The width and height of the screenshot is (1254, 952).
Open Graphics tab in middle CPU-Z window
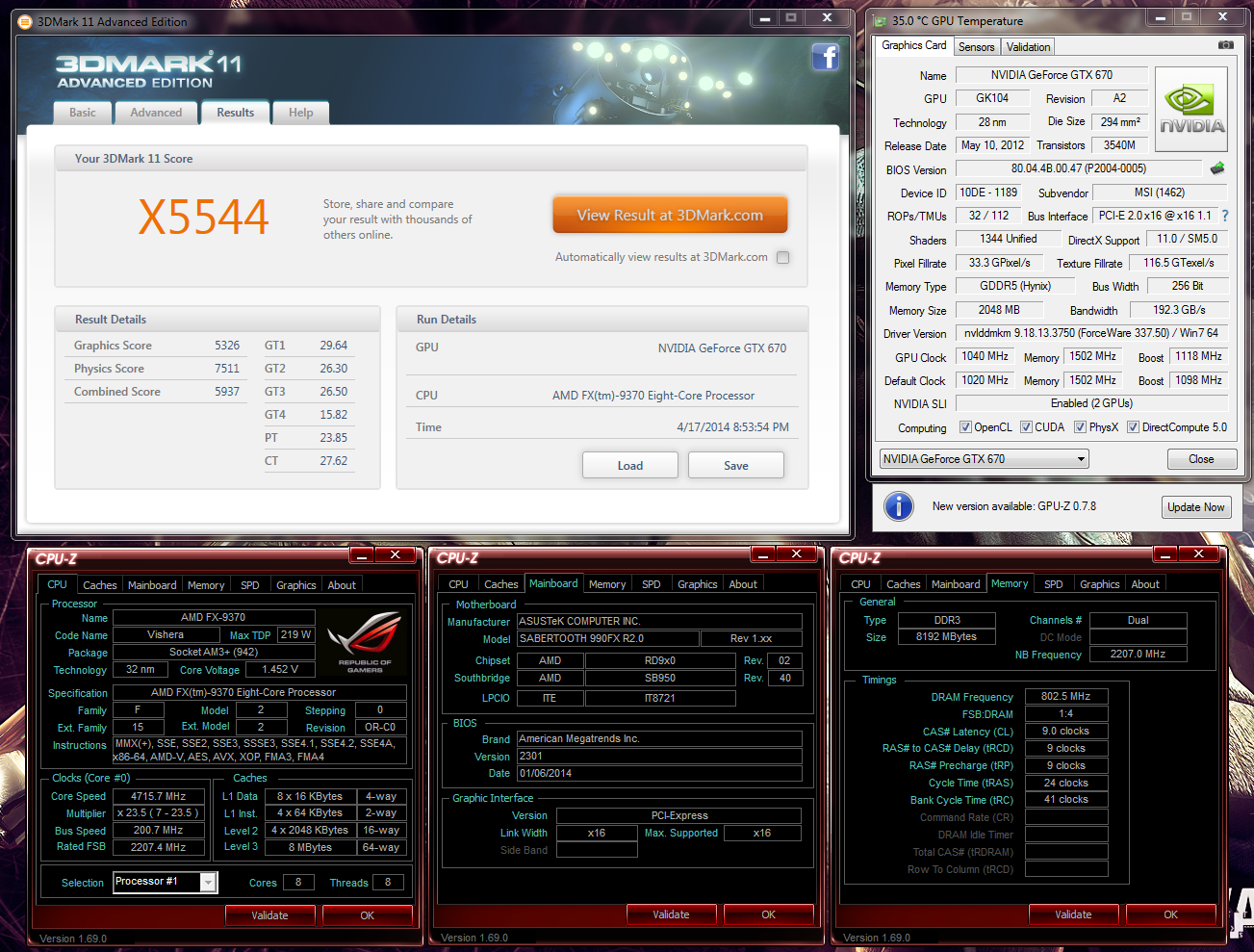(x=698, y=584)
